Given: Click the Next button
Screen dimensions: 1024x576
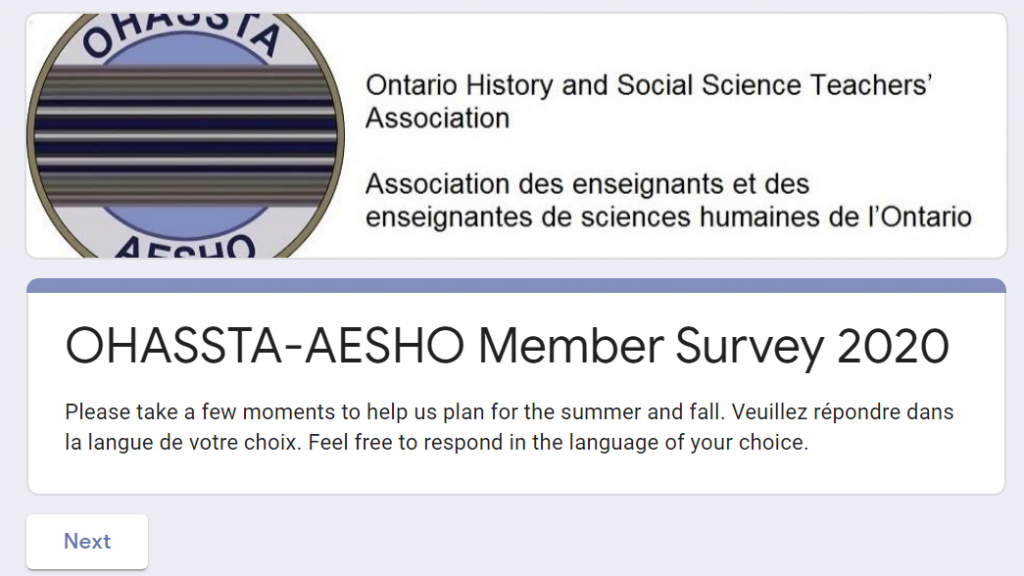Looking at the screenshot, I should click(87, 541).
